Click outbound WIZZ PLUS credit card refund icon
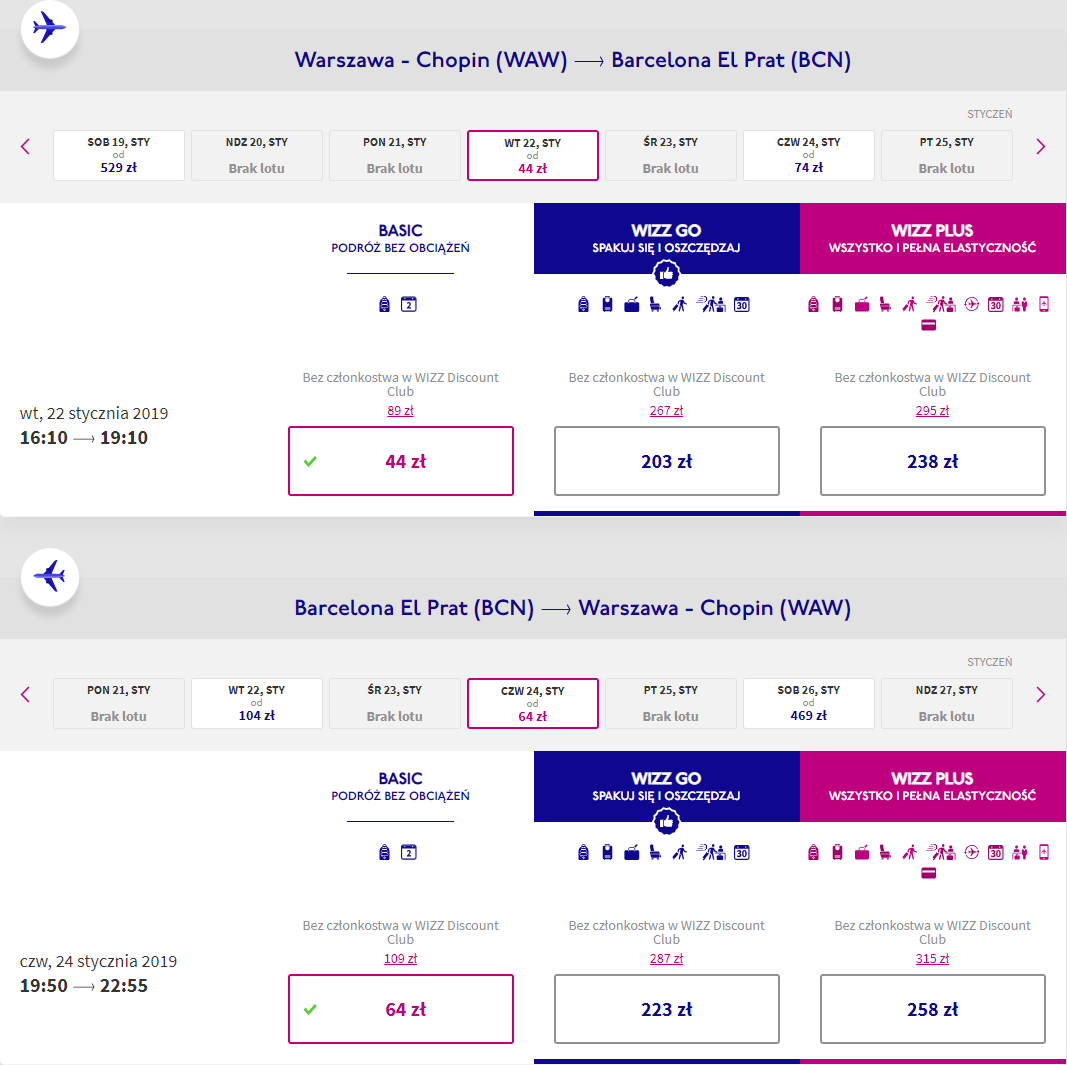 click(929, 325)
